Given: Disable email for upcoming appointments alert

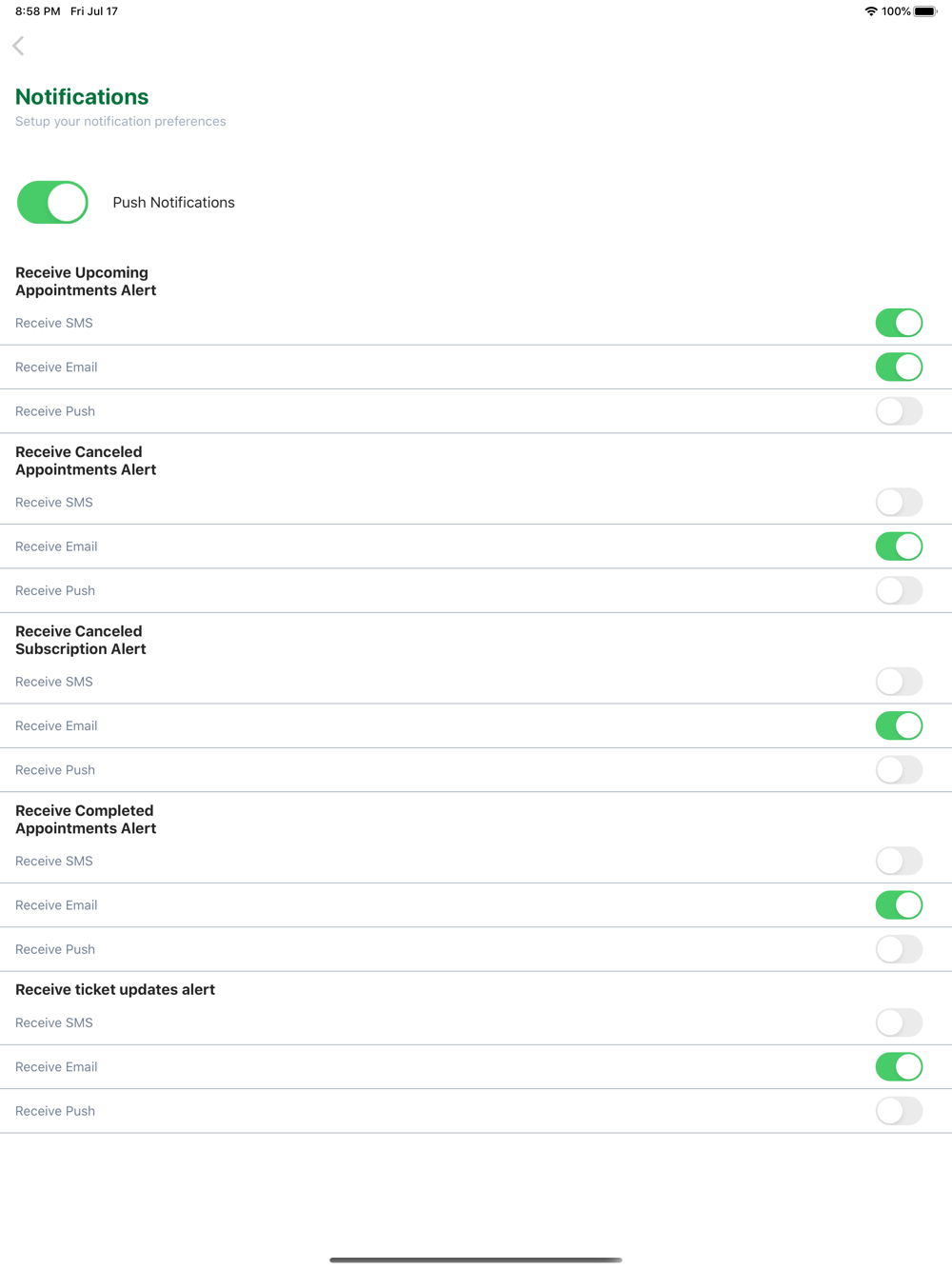Looking at the screenshot, I should coord(899,367).
